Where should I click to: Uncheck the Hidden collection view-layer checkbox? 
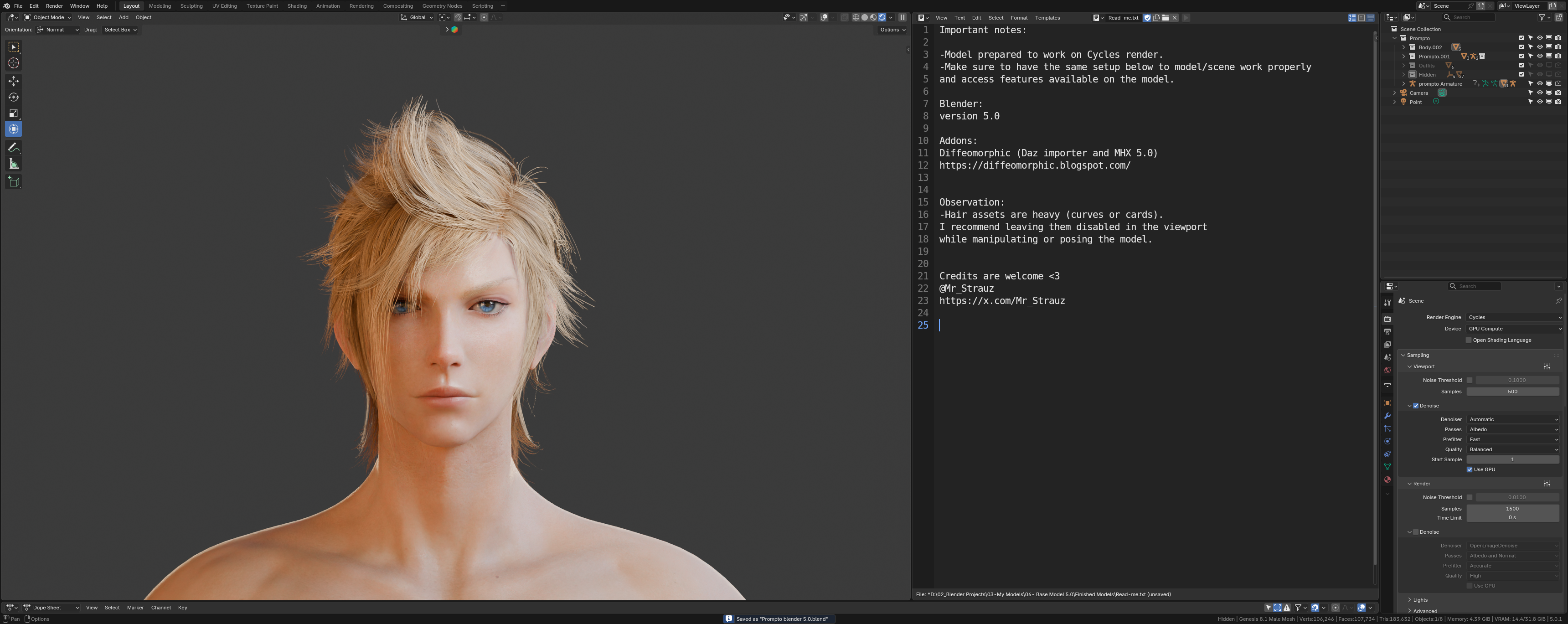coord(1522,74)
